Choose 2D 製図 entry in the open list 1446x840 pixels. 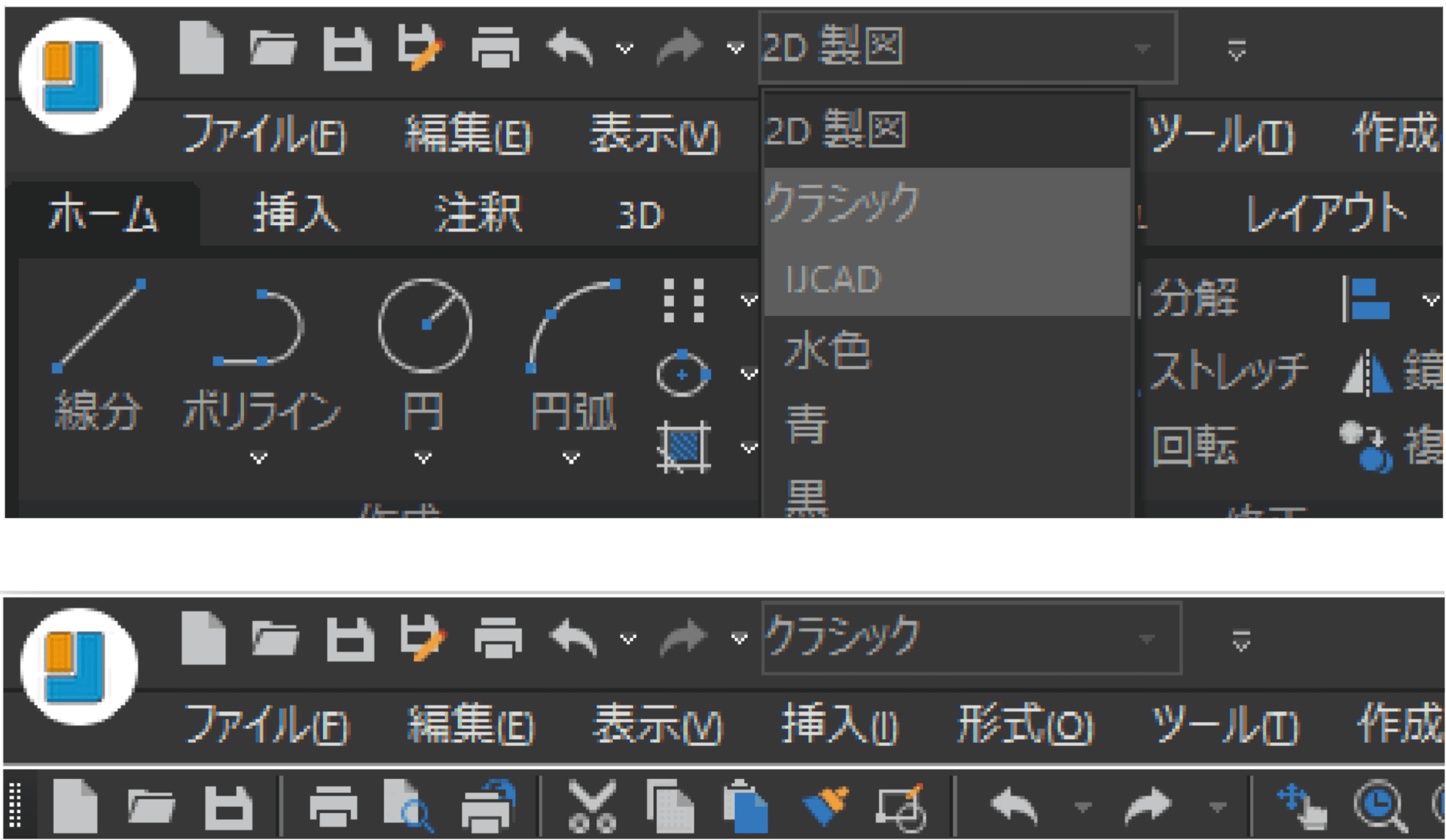tap(947, 130)
